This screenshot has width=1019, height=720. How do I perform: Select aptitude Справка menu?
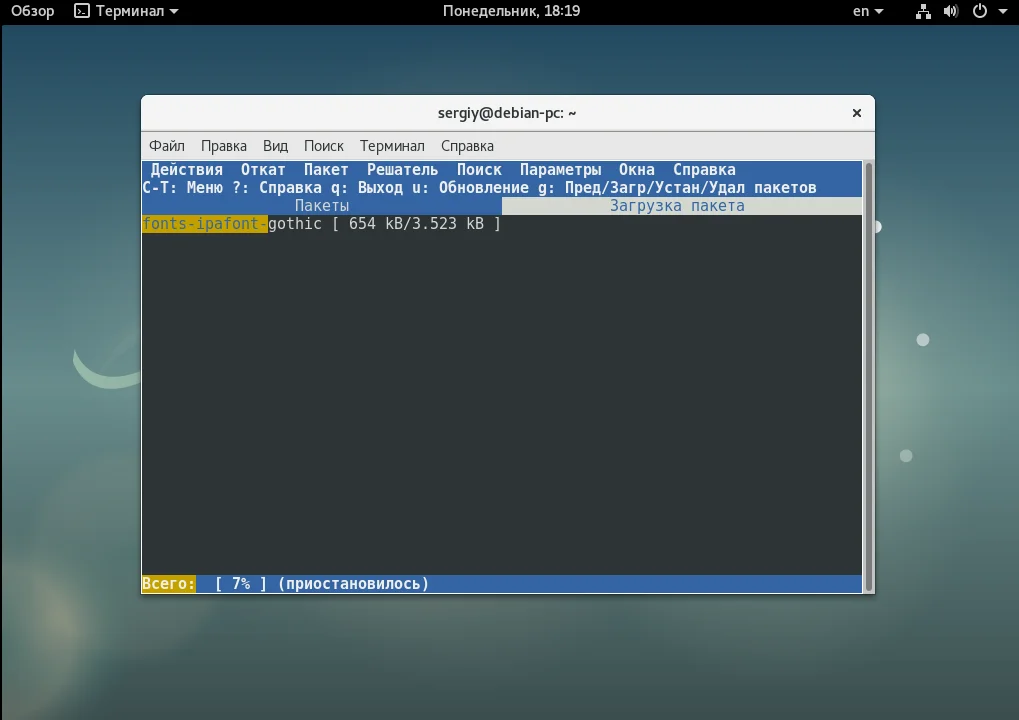(x=704, y=170)
